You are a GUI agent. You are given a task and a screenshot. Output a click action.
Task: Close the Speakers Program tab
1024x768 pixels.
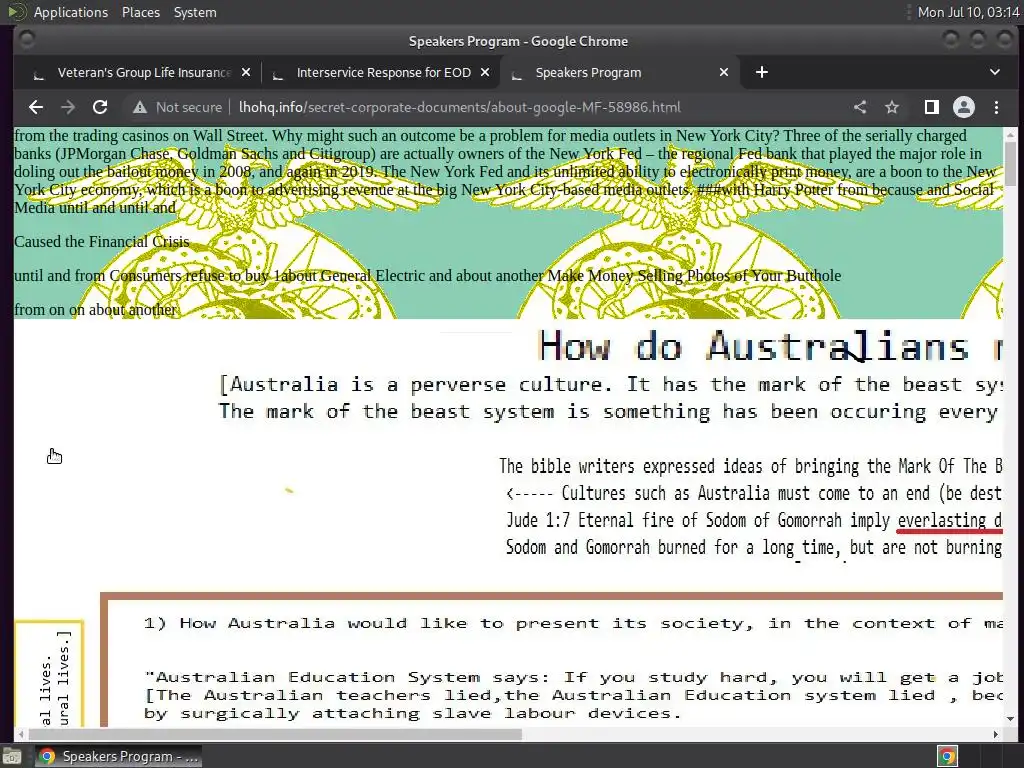724,72
